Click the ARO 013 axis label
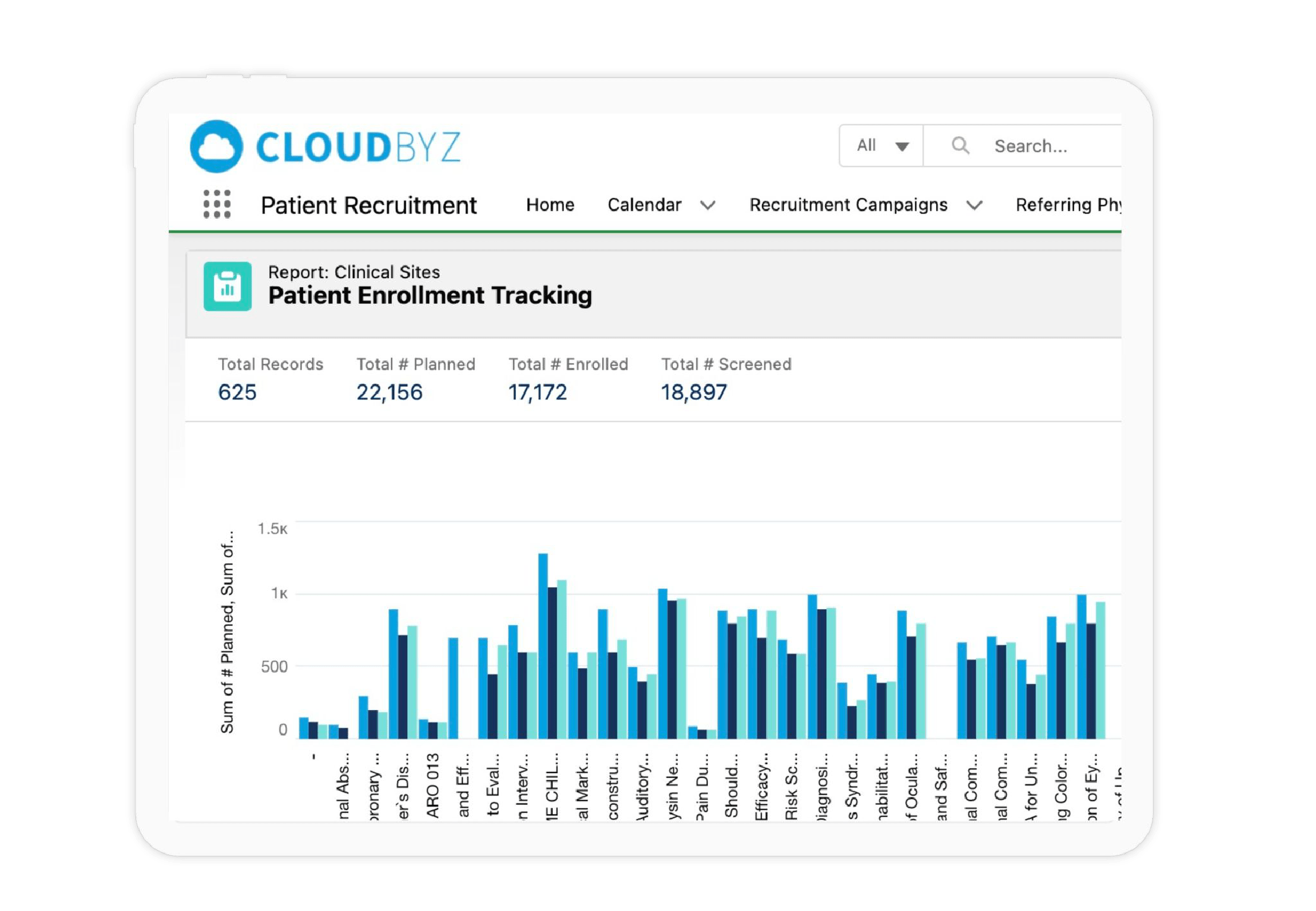1316x911 pixels. [x=433, y=784]
